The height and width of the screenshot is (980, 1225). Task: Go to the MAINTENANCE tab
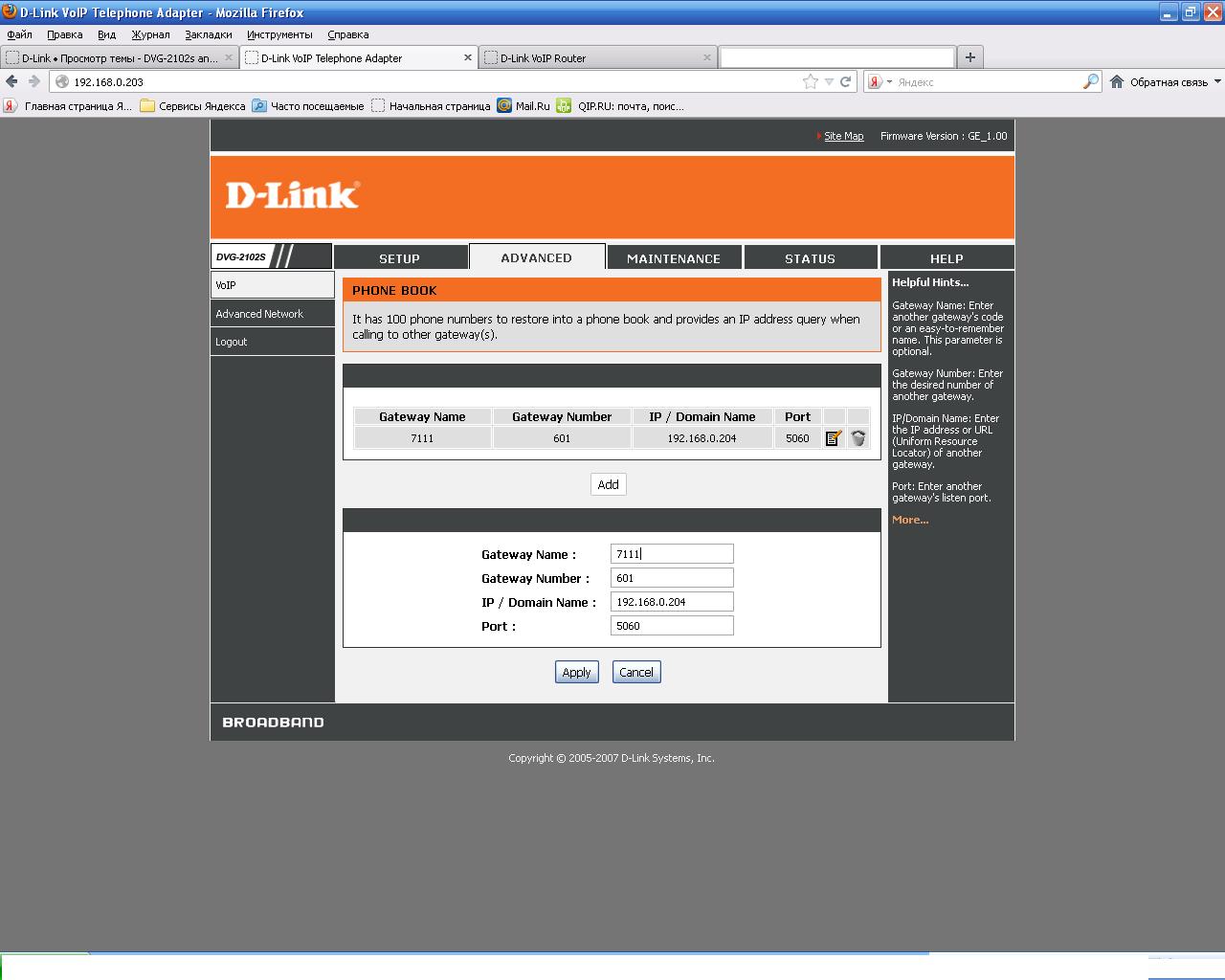coord(674,258)
